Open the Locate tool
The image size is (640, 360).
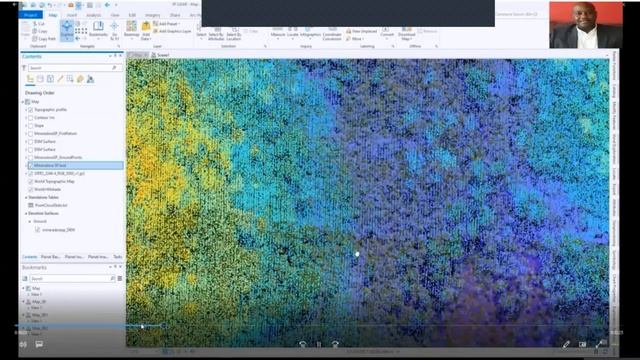click(x=293, y=33)
